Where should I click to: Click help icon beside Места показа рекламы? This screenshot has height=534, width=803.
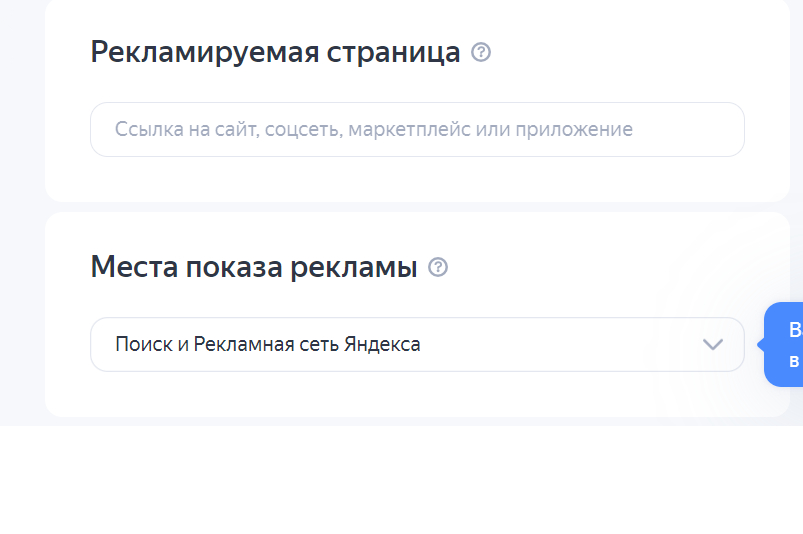coord(438,267)
